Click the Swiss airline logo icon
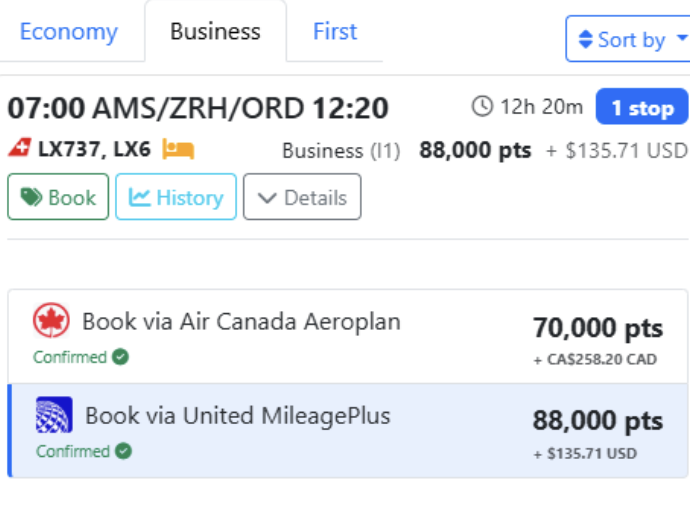The image size is (690, 506). point(20,150)
